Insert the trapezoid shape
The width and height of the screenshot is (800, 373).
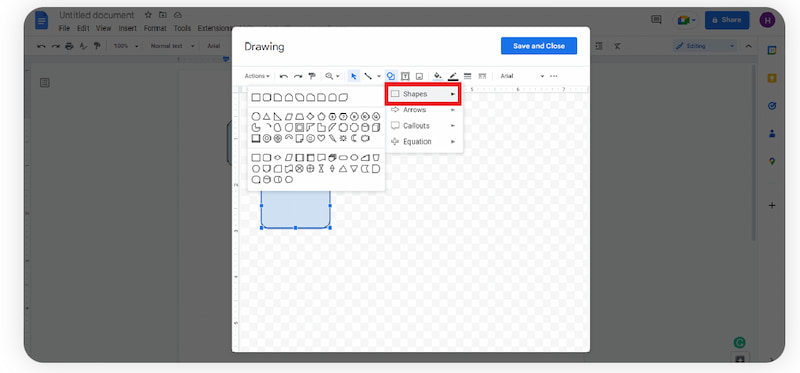coord(299,116)
